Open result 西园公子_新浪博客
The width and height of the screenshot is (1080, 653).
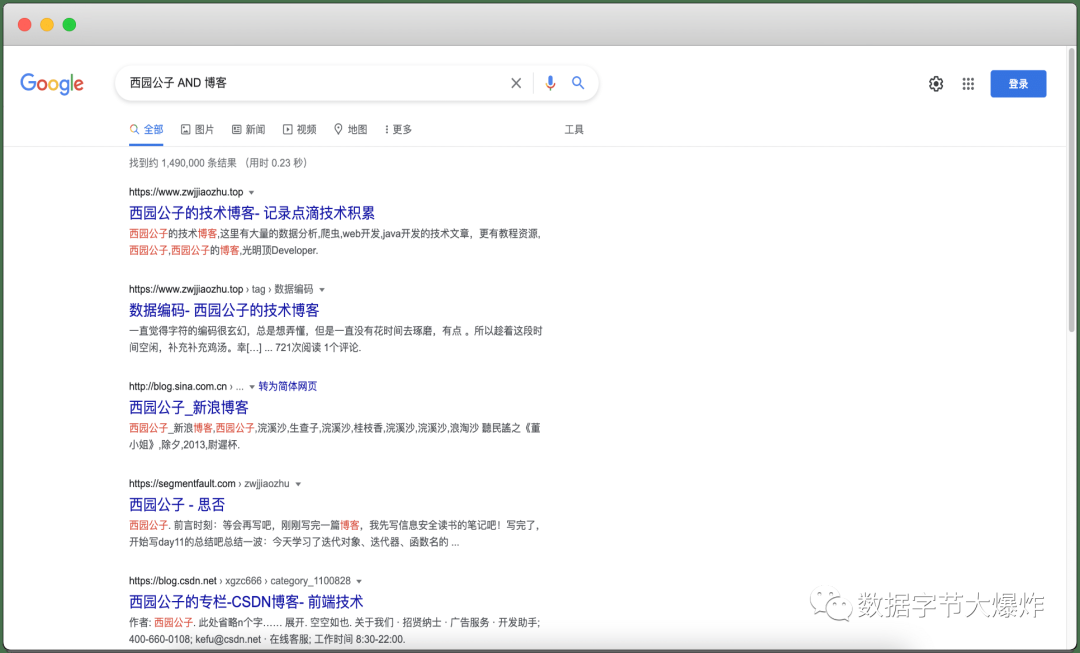(189, 407)
